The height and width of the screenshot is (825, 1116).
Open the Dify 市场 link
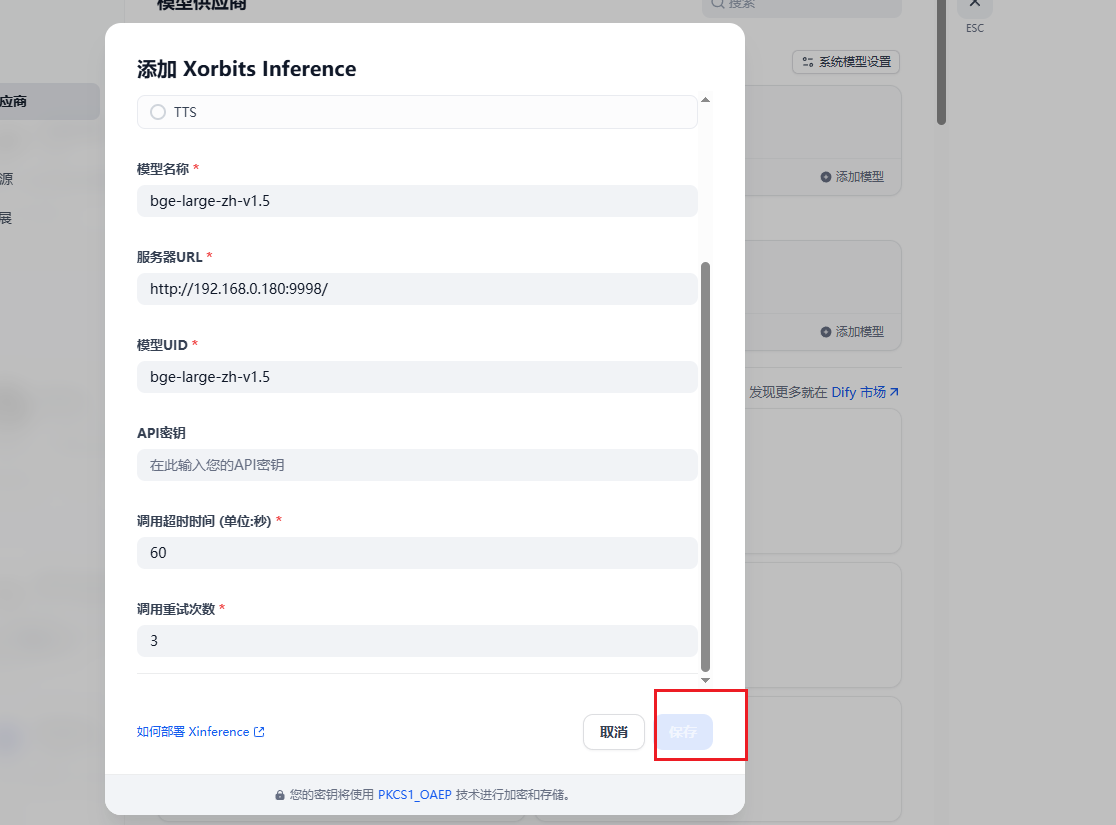click(865, 392)
